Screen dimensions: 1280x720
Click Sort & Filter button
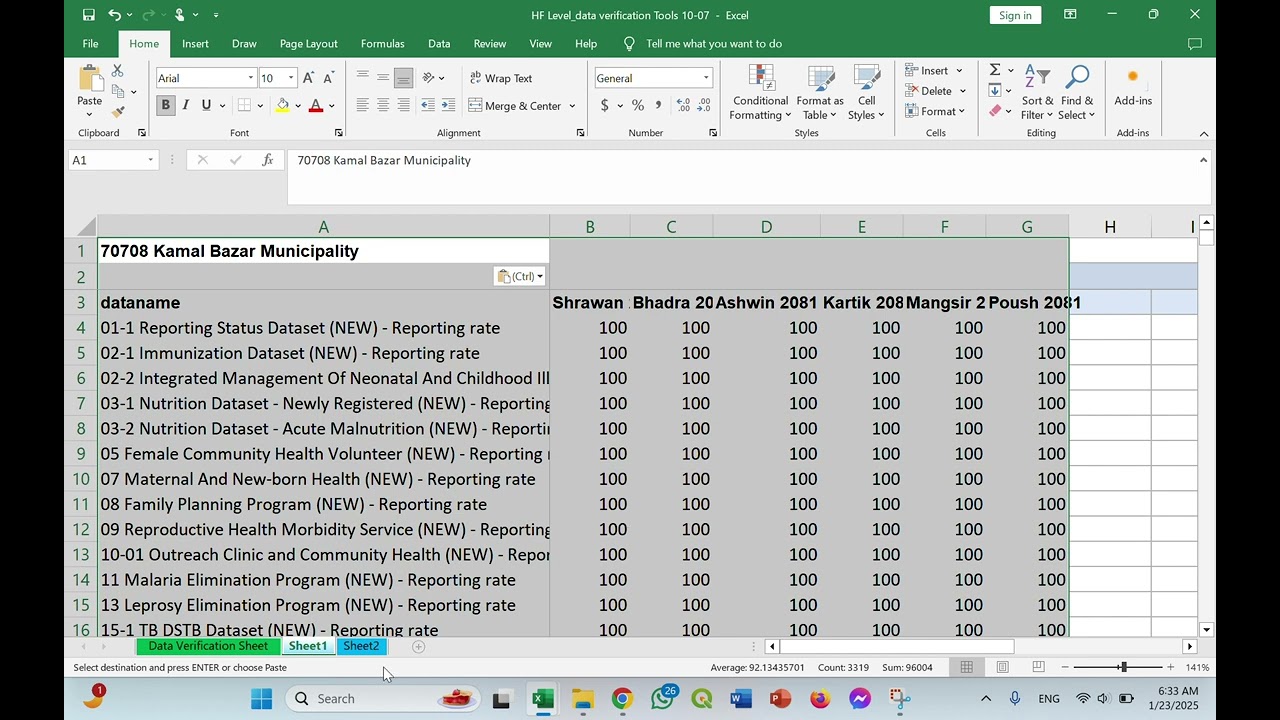click(1037, 93)
